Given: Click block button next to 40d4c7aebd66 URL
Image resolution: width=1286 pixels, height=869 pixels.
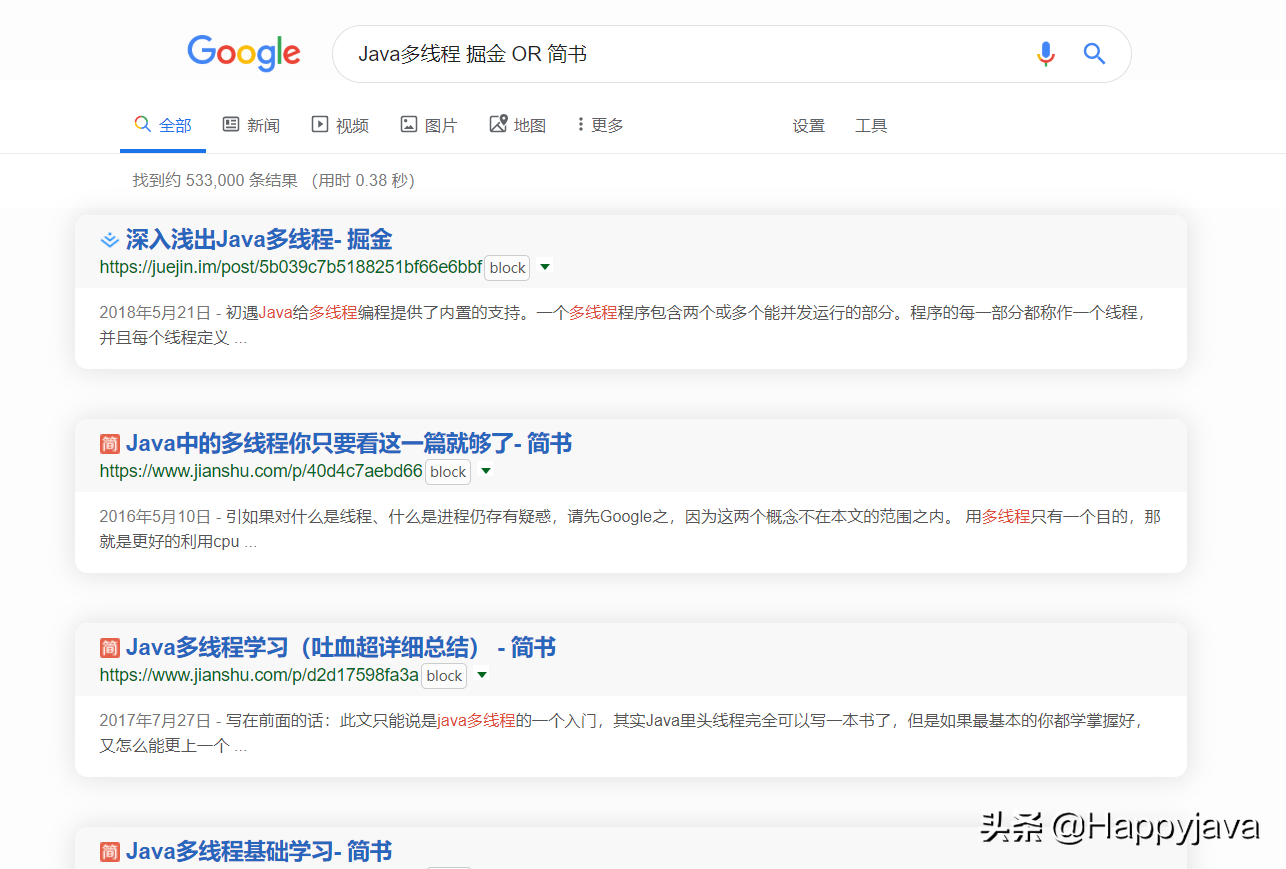Looking at the screenshot, I should click(x=448, y=472).
